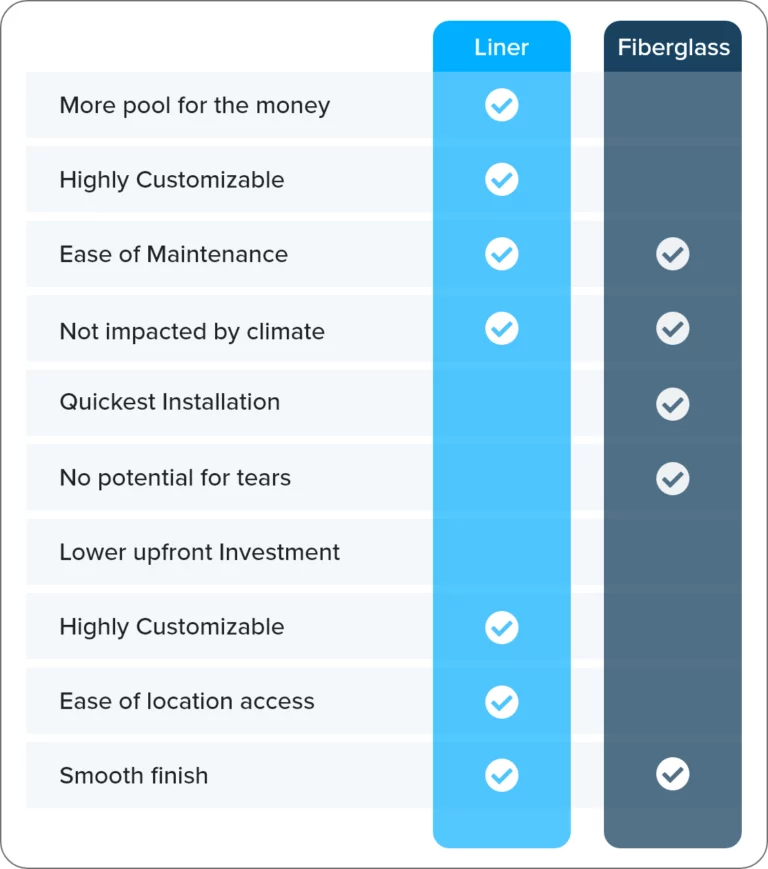
Task: Click the Lower upfront Investment label
Action: click(x=199, y=553)
